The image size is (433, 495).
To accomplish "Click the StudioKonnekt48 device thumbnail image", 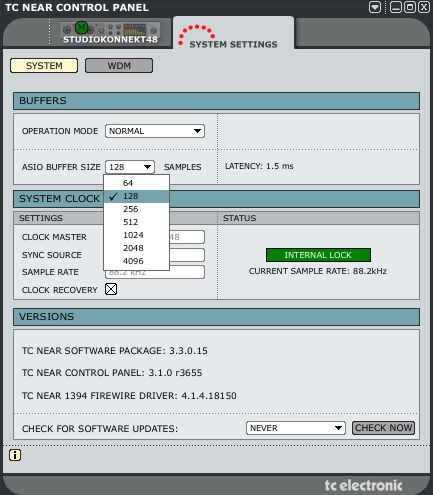I will [x=110, y=29].
